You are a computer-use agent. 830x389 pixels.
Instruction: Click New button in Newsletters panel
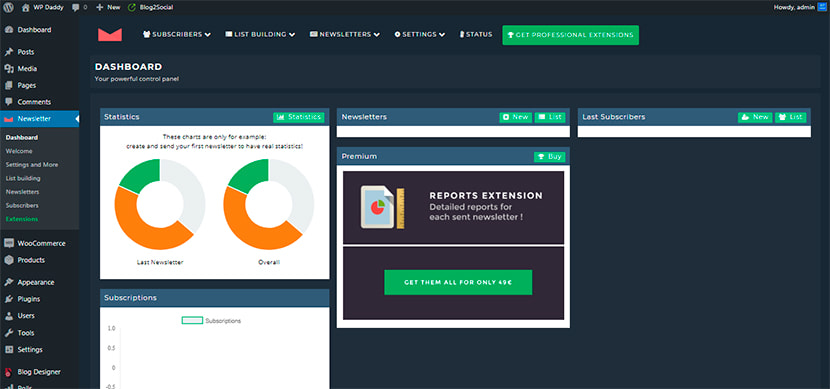(x=516, y=117)
